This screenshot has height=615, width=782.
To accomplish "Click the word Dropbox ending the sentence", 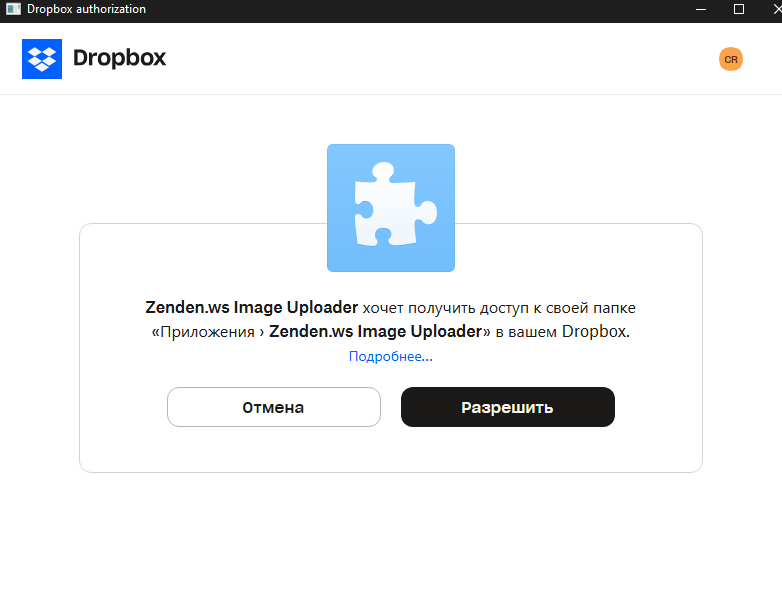I will point(595,332).
